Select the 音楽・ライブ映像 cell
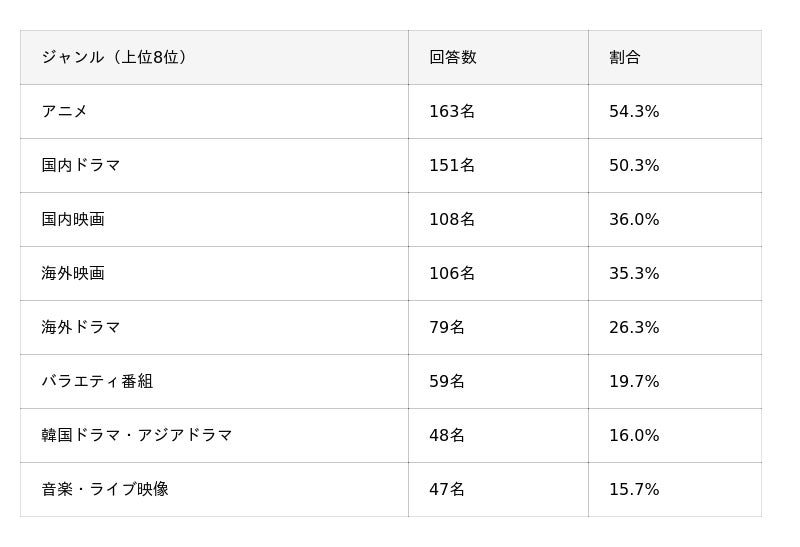 pyautogui.click(x=105, y=490)
